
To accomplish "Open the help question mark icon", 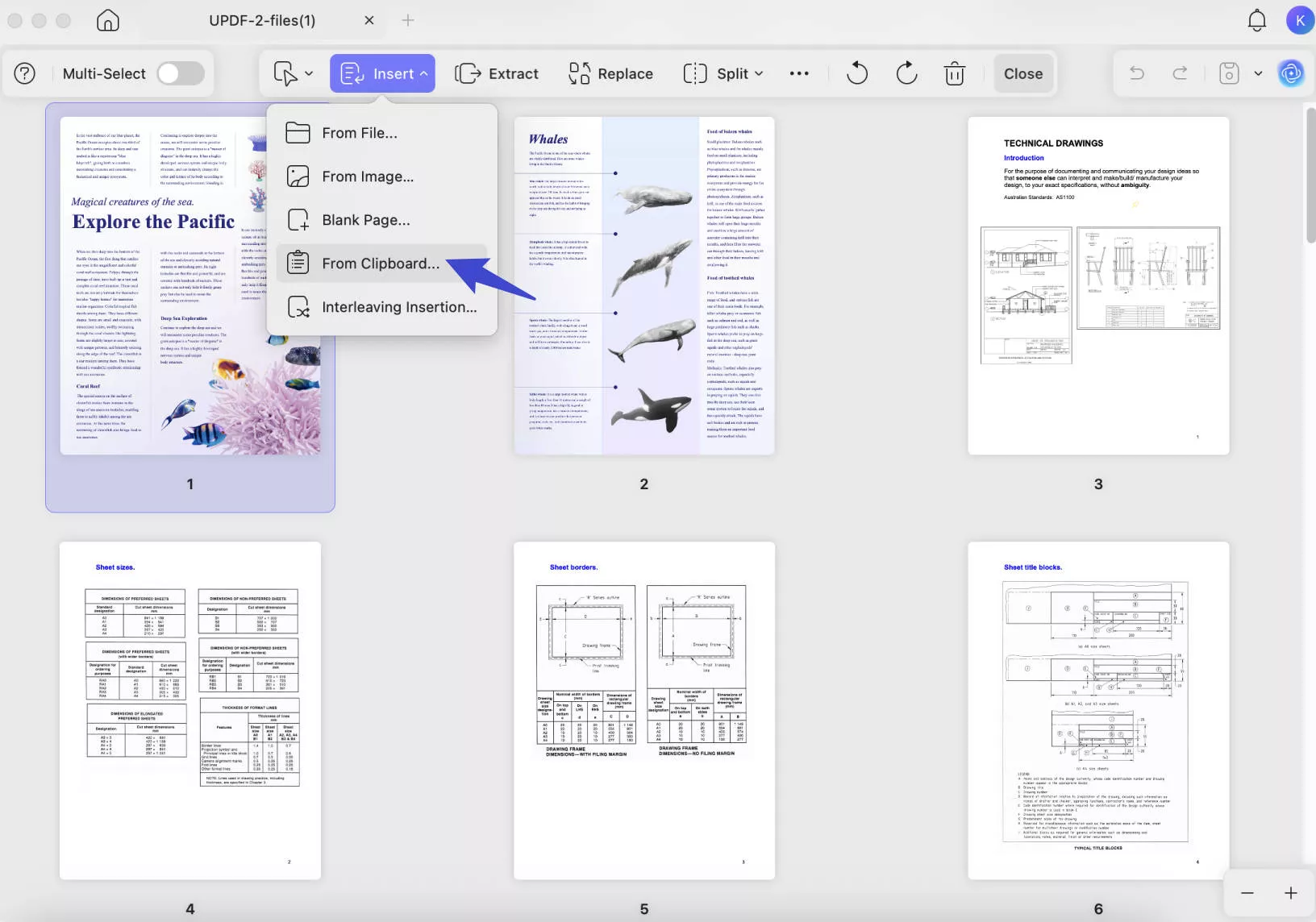I will tap(25, 73).
